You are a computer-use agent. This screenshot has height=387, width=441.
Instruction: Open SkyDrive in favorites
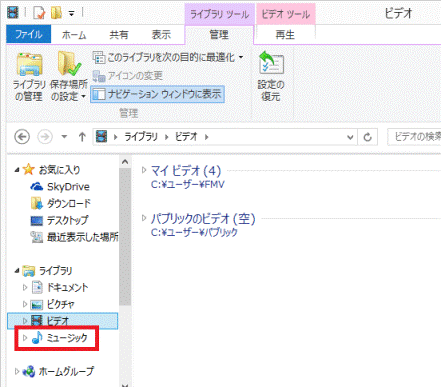(x=68, y=187)
